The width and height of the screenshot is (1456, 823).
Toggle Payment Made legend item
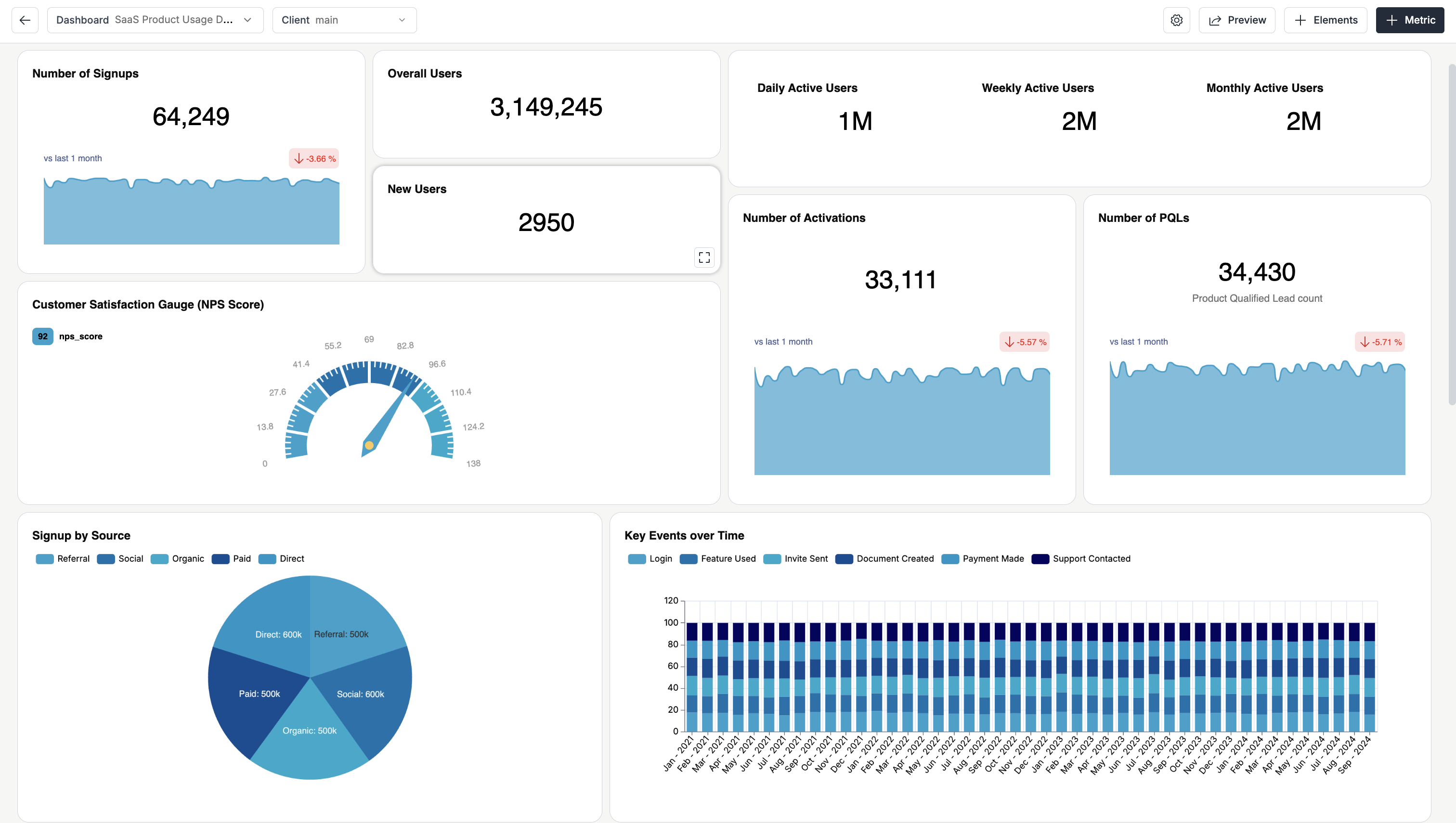pos(983,558)
